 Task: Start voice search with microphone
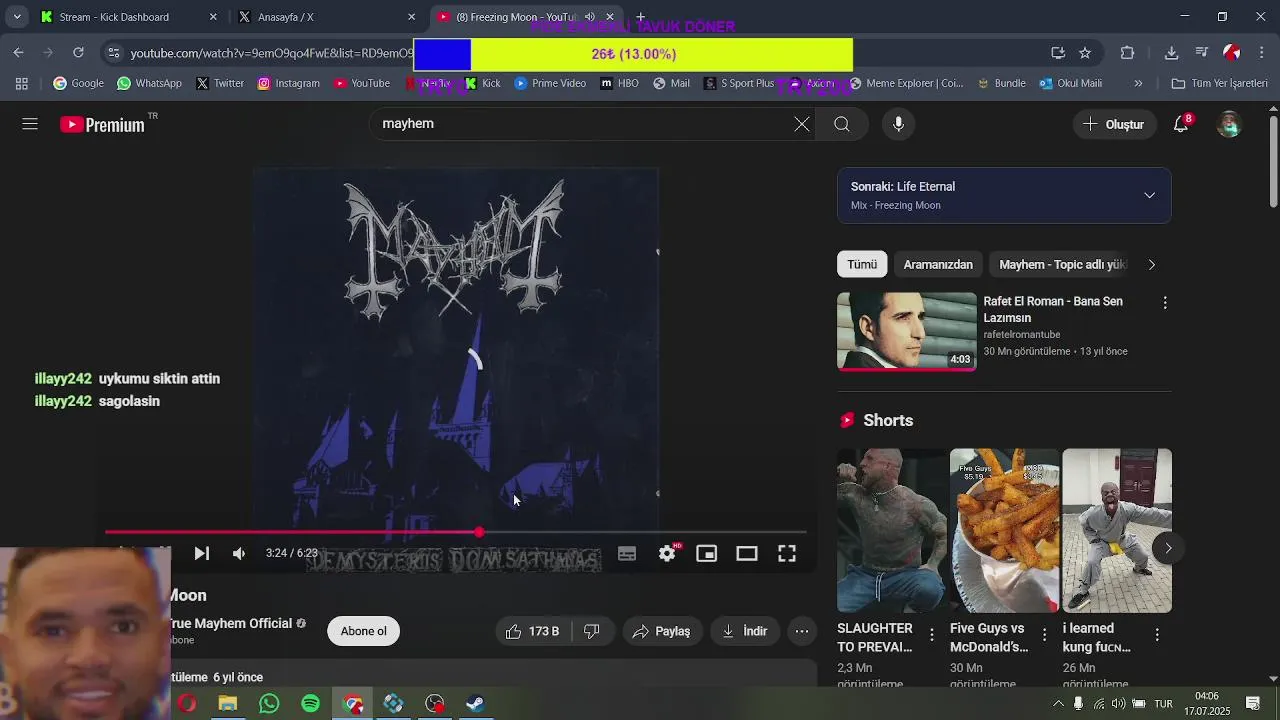(898, 124)
